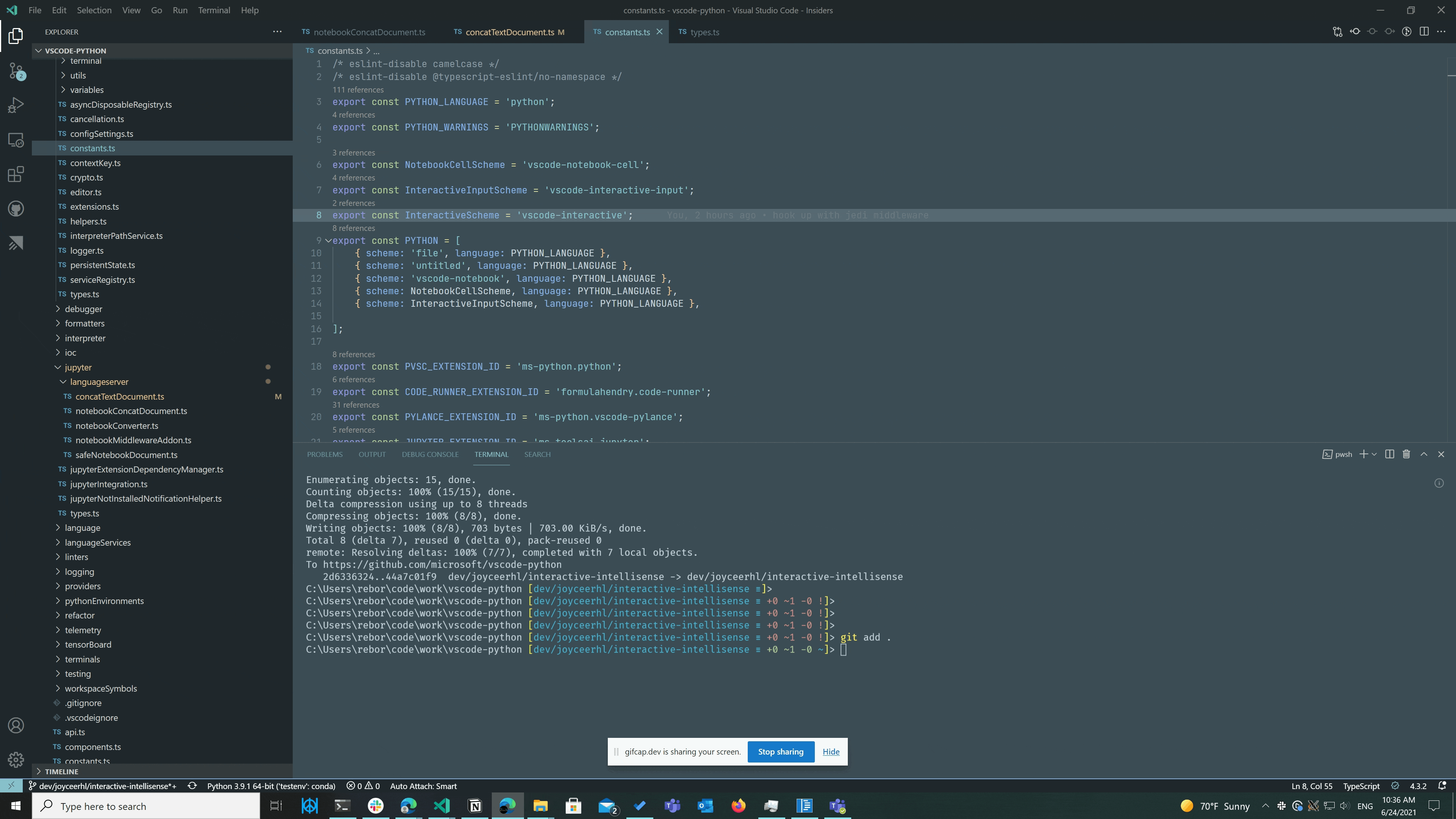The height and width of the screenshot is (819, 1456).
Task: Open the Remote Explorer view
Action: click(x=15, y=140)
